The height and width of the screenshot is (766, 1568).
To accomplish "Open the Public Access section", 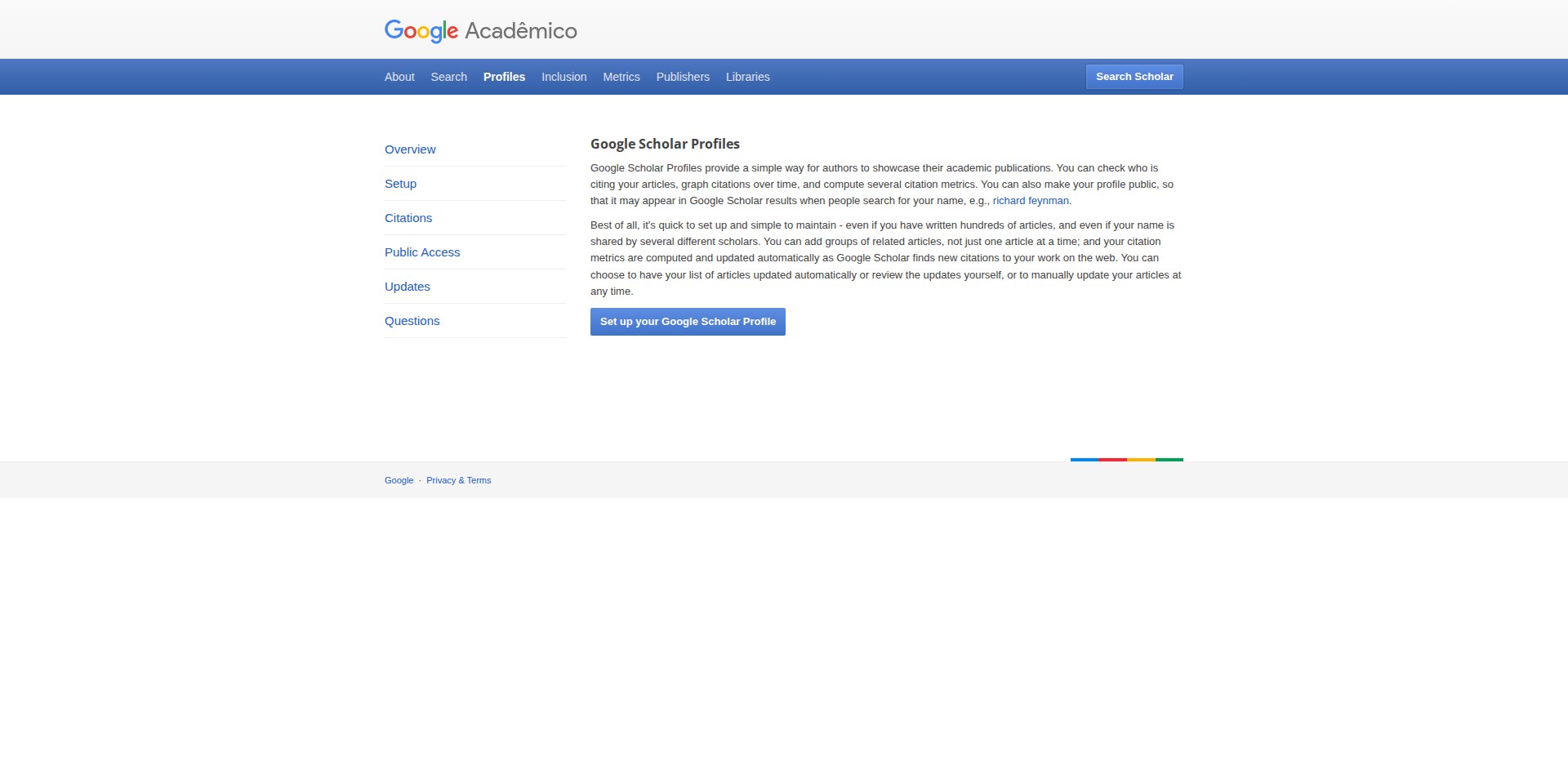I will (422, 252).
